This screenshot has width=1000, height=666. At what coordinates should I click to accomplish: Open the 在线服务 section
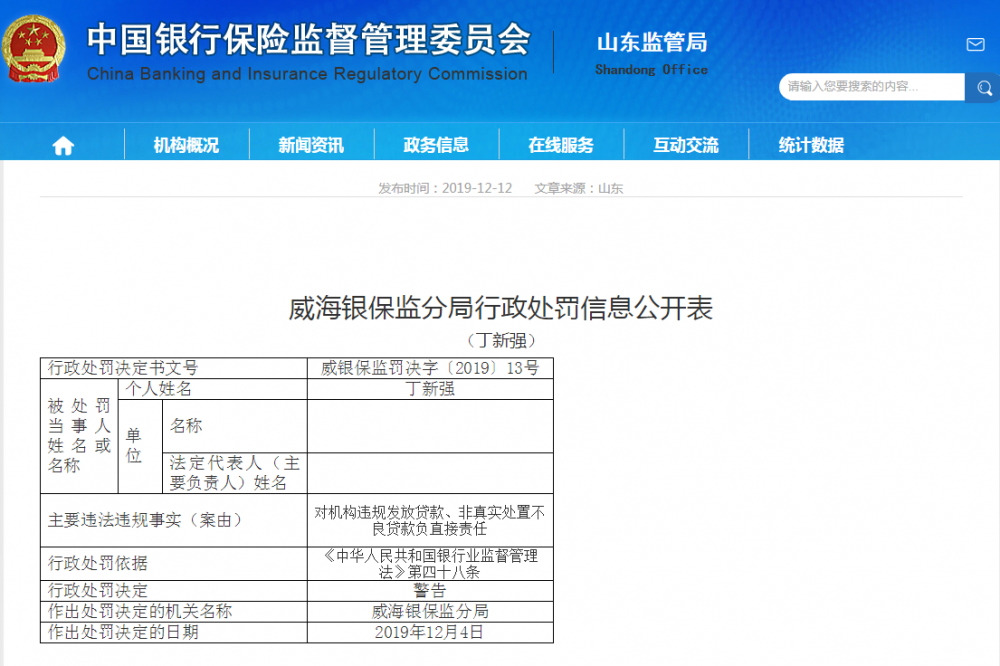561,144
